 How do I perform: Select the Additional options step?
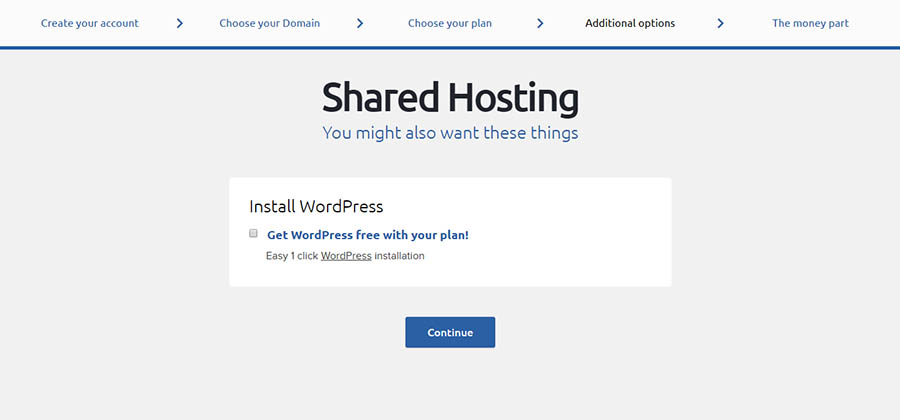tap(630, 23)
